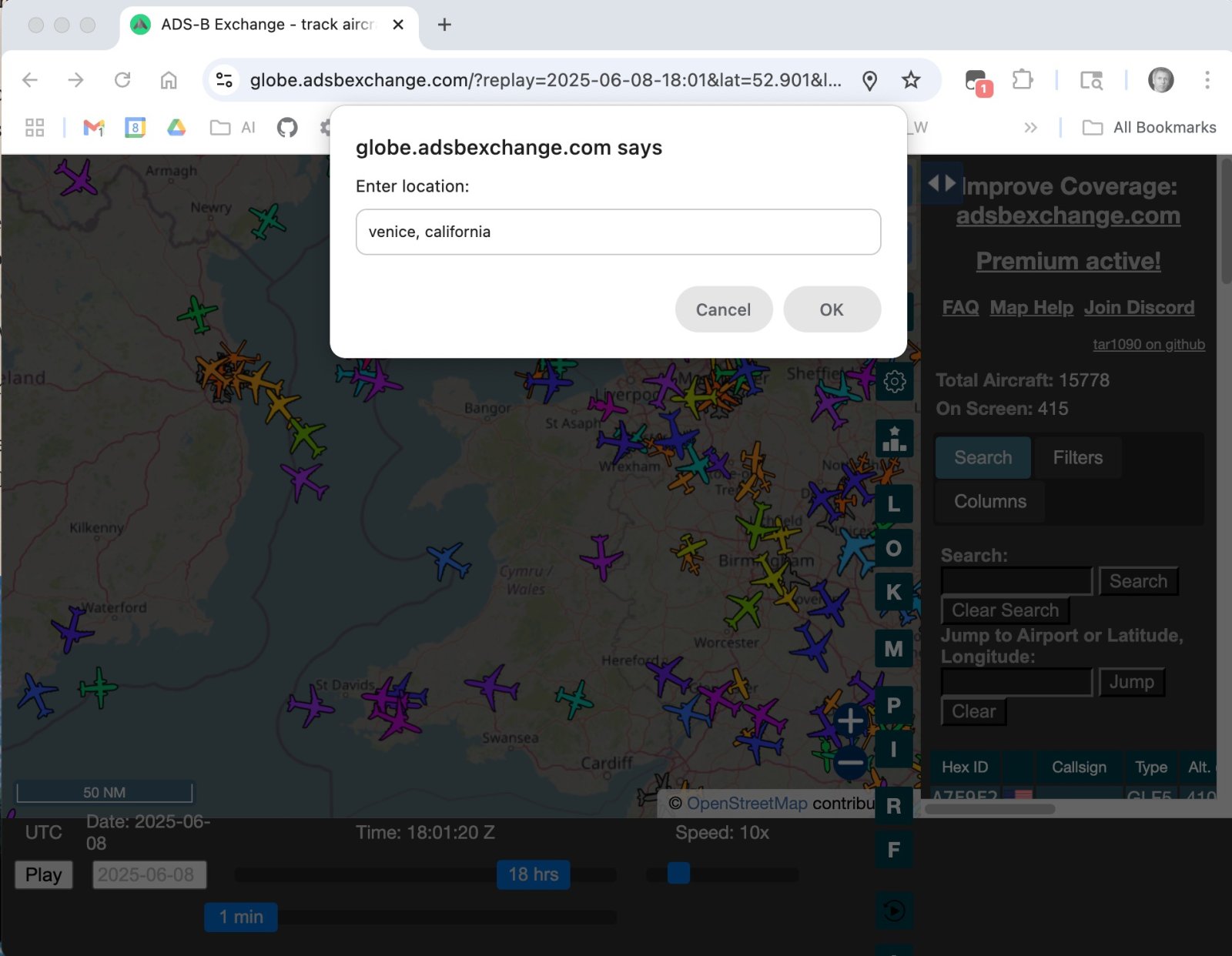Open Gmail bookmark icon
Image resolution: width=1232 pixels, height=956 pixels.
pyautogui.click(x=94, y=128)
